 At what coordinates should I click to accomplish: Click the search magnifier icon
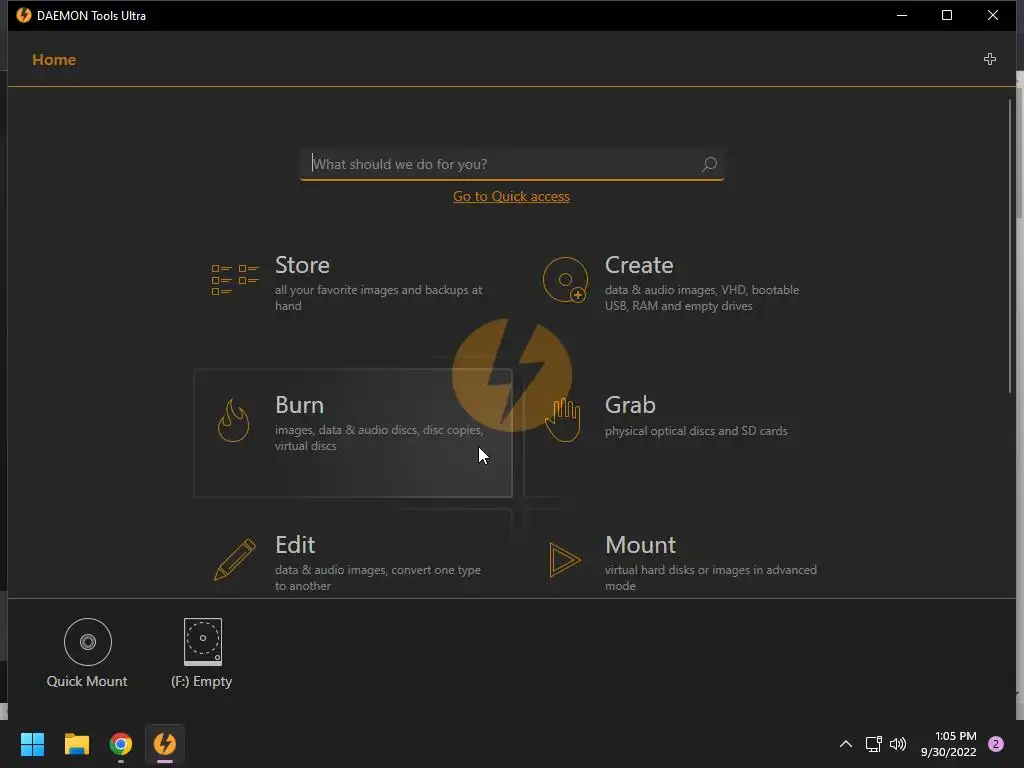709,165
